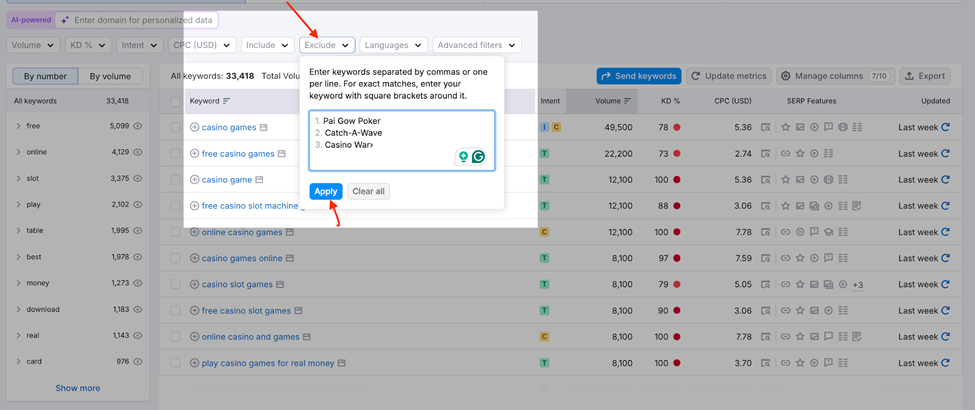Expand the online keyword group
Screen dimensions: 975x410
(19, 152)
